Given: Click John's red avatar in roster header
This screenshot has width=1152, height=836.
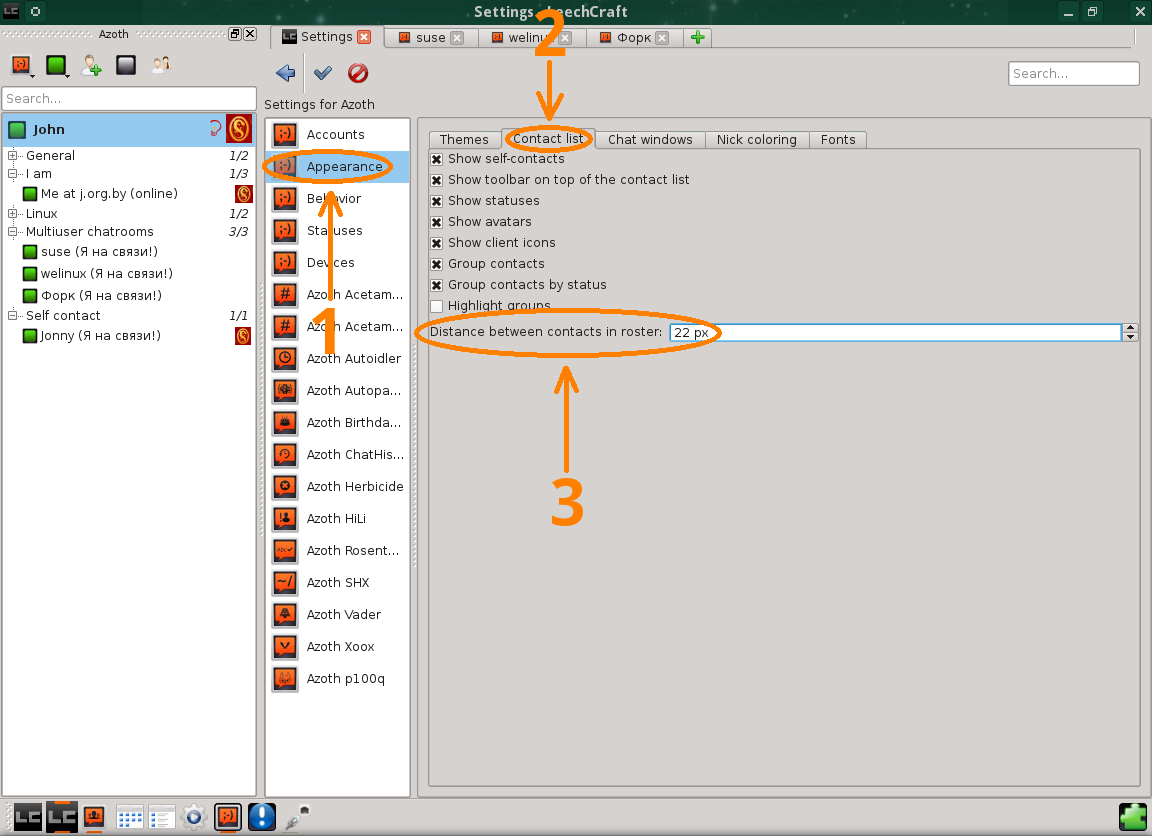Looking at the screenshot, I should pos(239,129).
